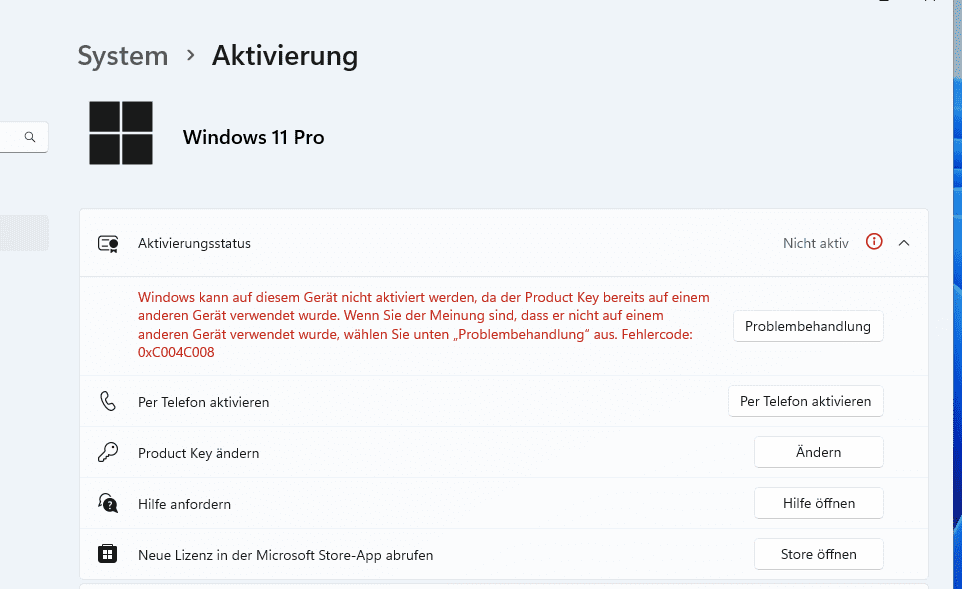Click the Microsoft Store icon

pyautogui.click(x=107, y=554)
